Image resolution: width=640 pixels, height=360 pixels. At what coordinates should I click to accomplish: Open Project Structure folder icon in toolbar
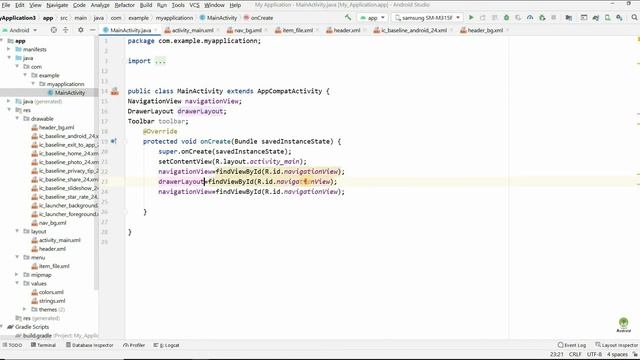click(569, 18)
